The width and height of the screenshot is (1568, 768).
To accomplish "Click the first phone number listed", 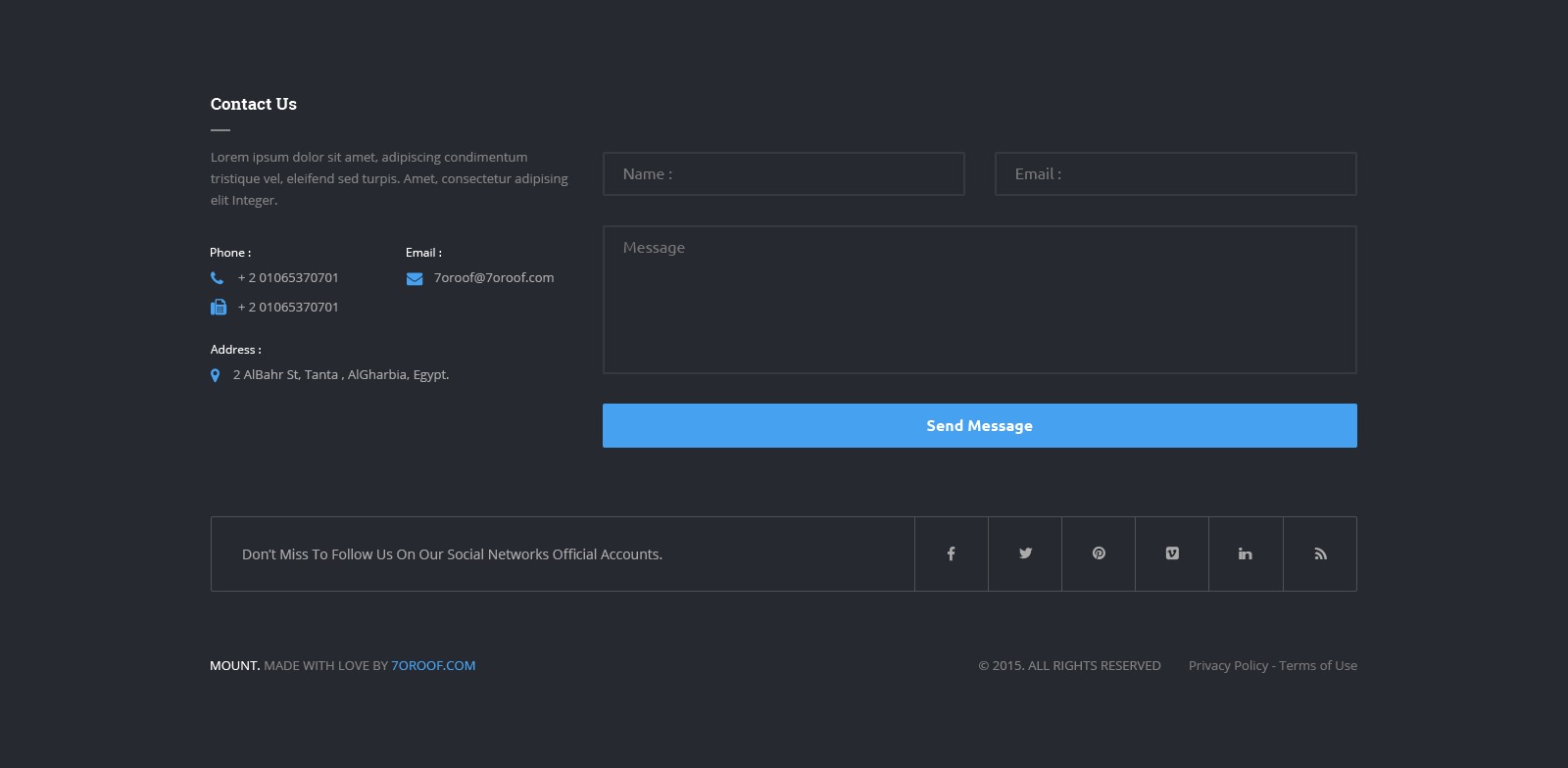I will point(288,278).
